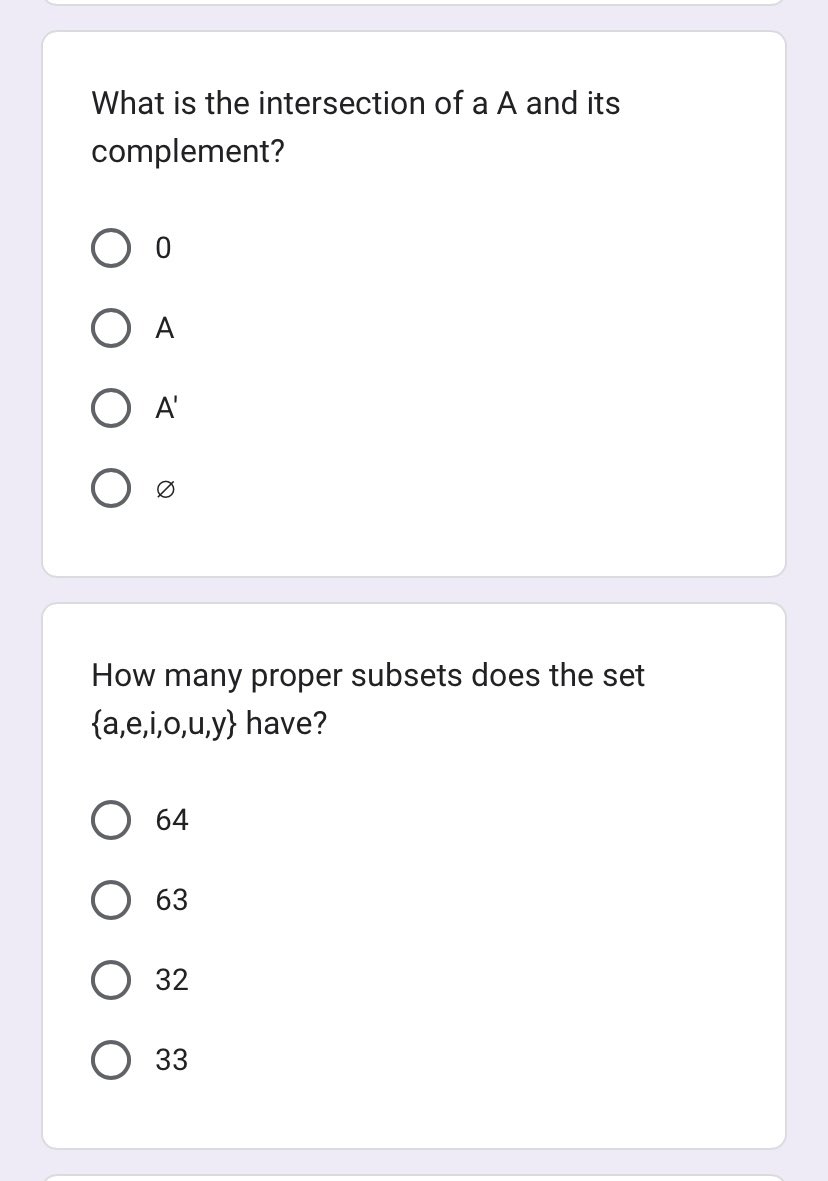The image size is (828, 1181).
Task: Click the answer label 32
Action: pos(171,980)
